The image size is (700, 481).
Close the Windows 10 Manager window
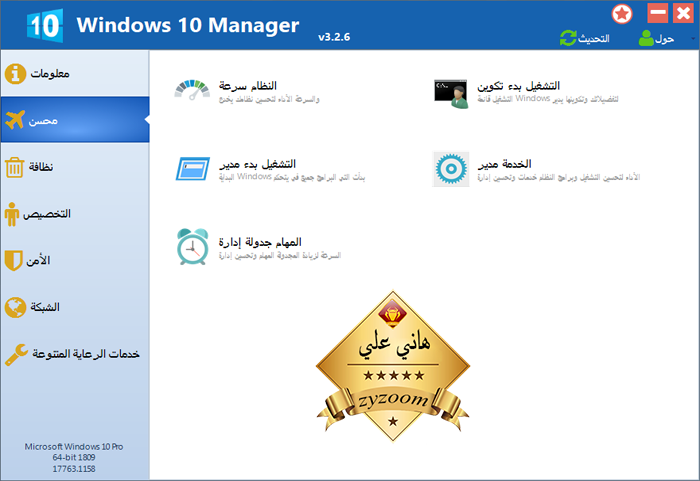click(683, 13)
